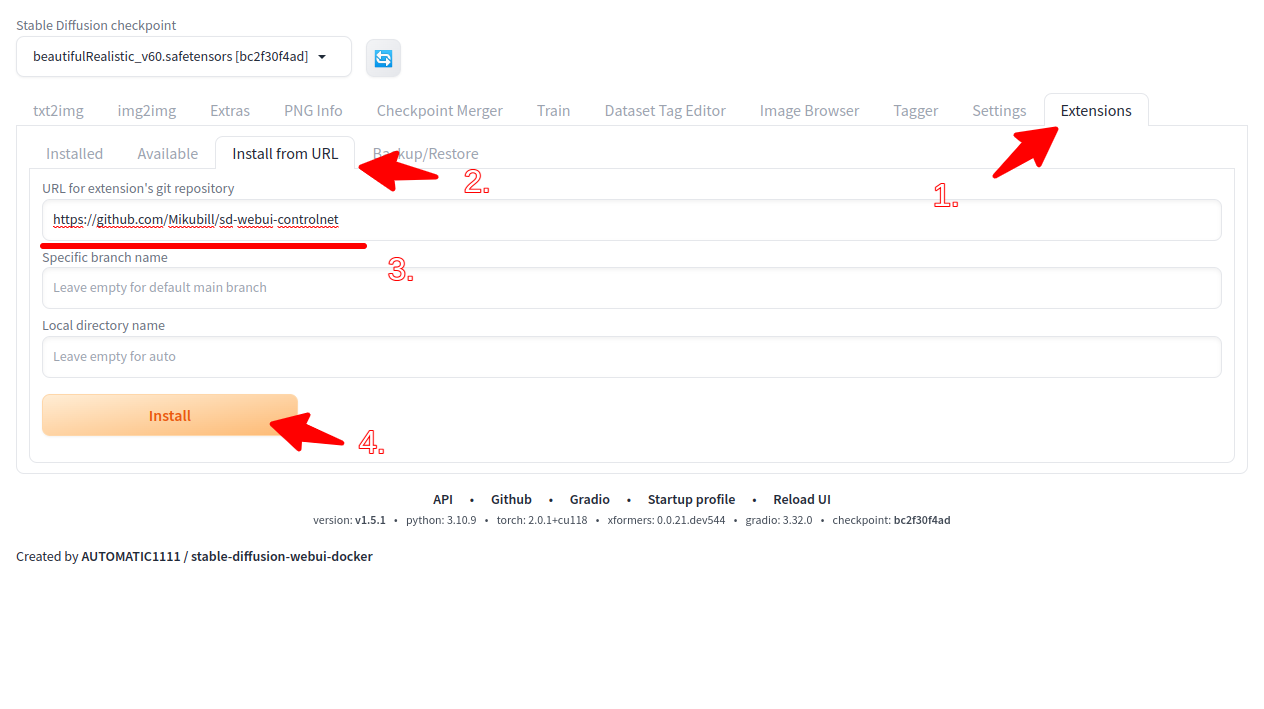Click Reload UI in the footer
Image resolution: width=1264 pixels, height=709 pixels.
(802, 499)
